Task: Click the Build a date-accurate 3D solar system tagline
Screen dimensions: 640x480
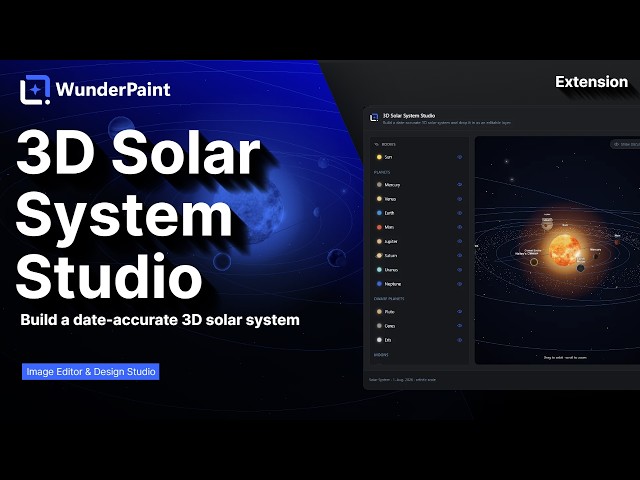Action: pos(160,320)
